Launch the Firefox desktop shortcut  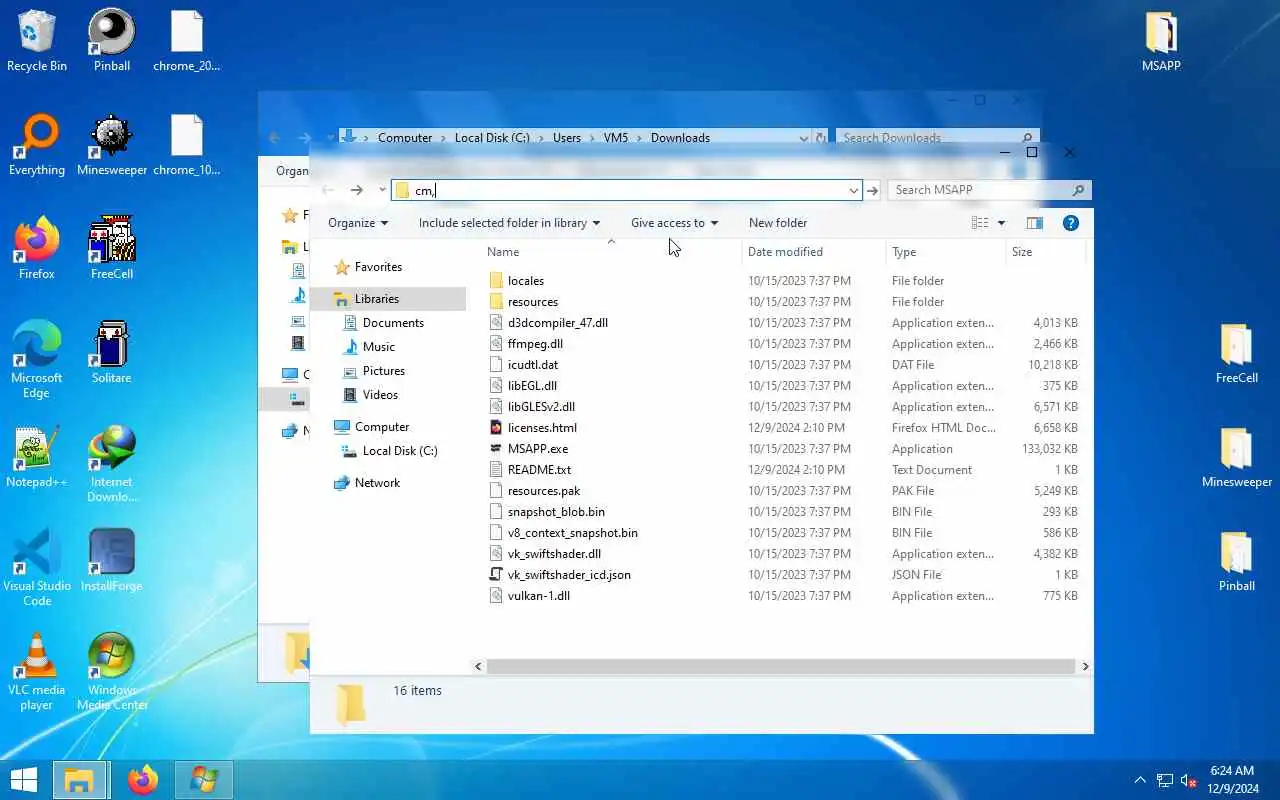click(x=37, y=249)
